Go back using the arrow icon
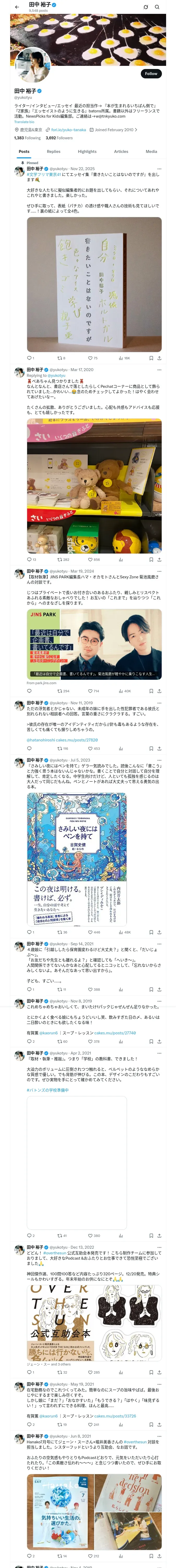176x1568 pixels. 17,7
